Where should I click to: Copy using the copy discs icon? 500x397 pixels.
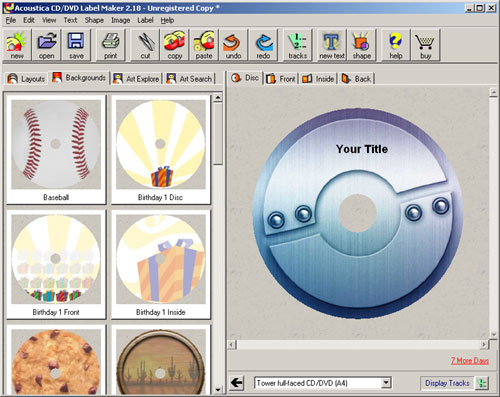click(175, 45)
